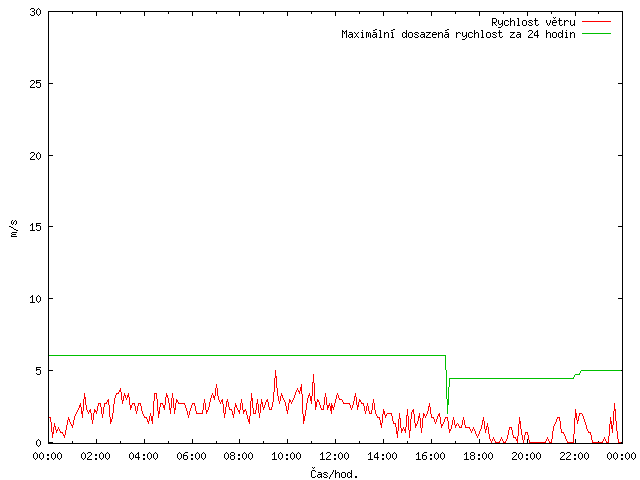The width and height of the screenshot is (640, 480).
Task: Click the 10:00 time label
Action: click(x=287, y=456)
